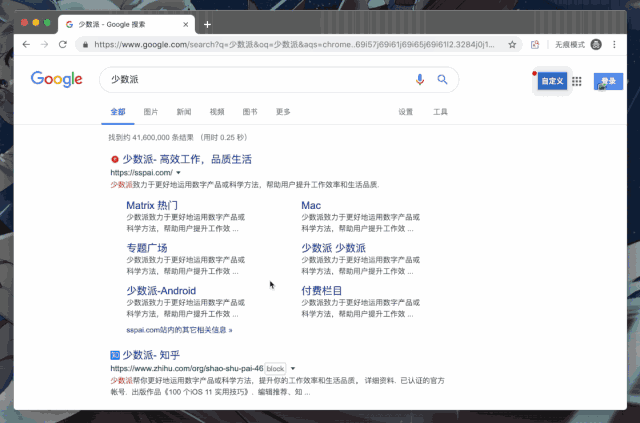Open a new tab with plus button
This screenshot has height=423, width=640.
pos(207,24)
